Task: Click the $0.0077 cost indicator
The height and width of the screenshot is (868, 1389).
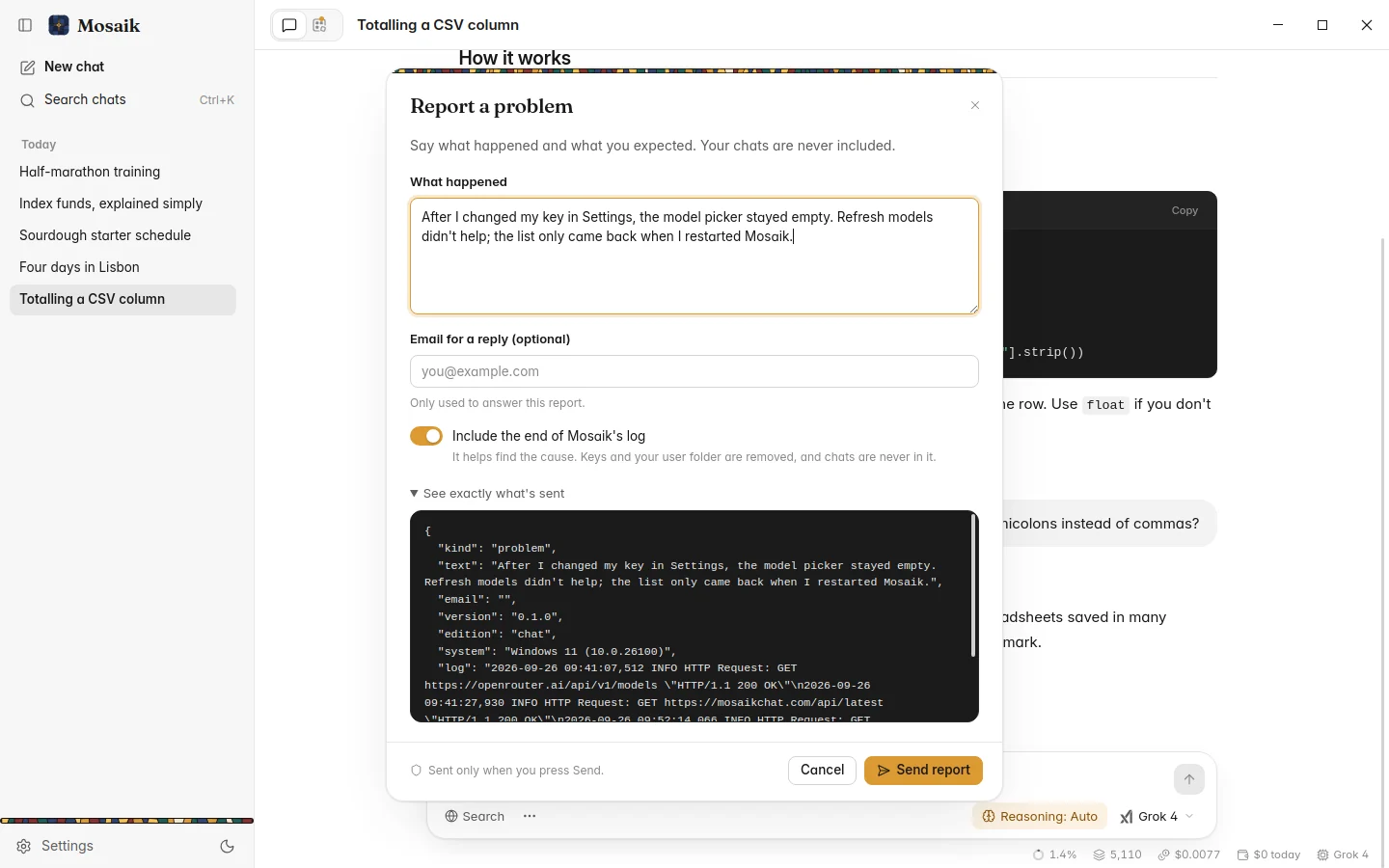Action: coord(1188,854)
